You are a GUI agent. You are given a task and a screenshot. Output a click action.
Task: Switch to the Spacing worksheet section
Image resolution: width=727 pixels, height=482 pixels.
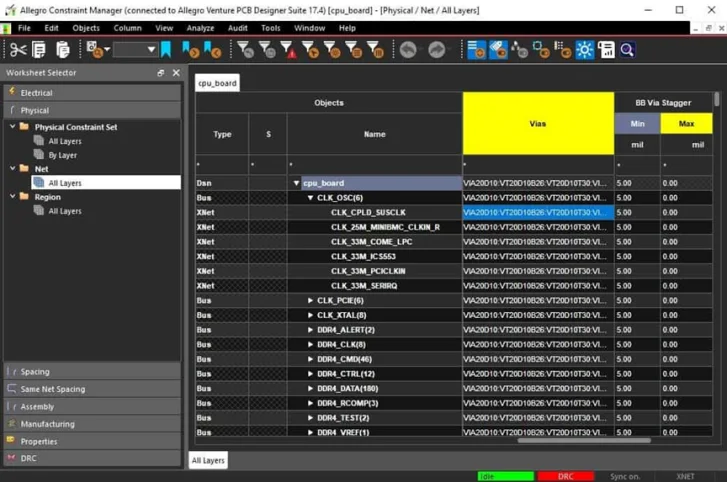click(35, 372)
